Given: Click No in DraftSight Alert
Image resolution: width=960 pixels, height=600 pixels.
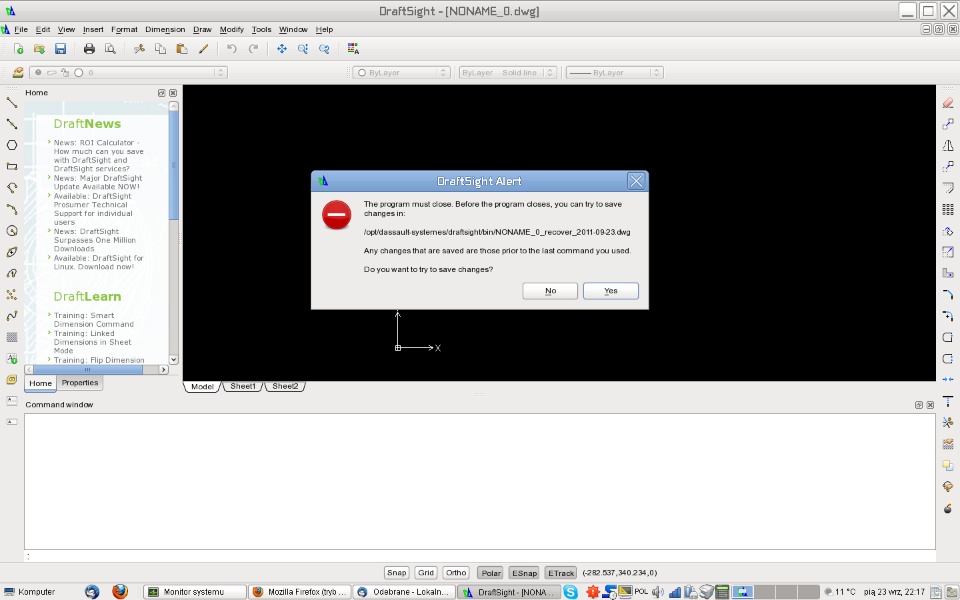Looking at the screenshot, I should click(x=550, y=291).
